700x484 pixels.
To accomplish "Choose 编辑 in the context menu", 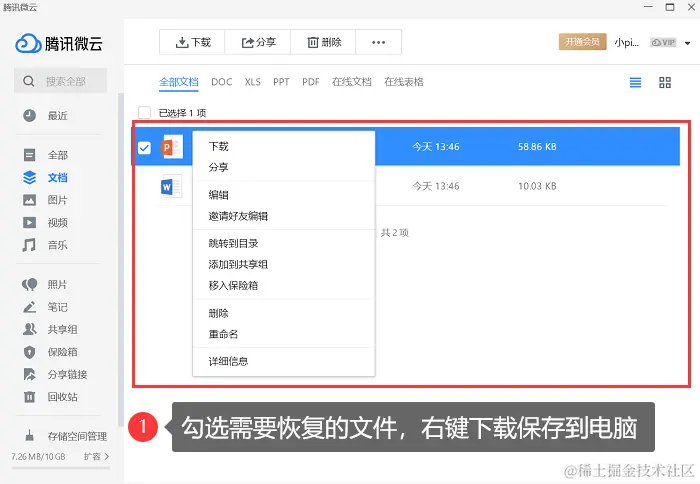I will [283, 195].
